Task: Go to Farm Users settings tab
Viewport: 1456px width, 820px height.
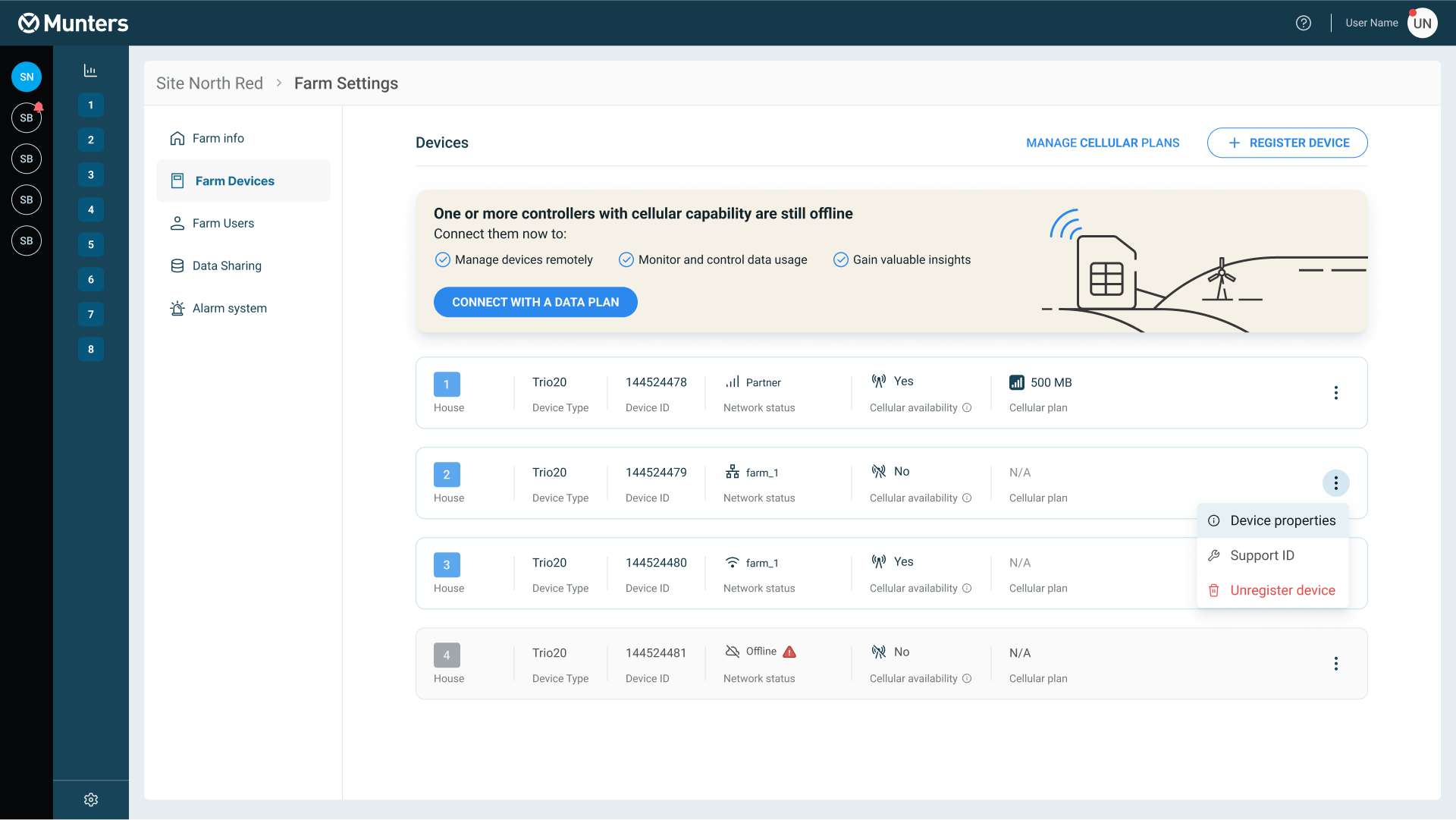Action: 223,223
